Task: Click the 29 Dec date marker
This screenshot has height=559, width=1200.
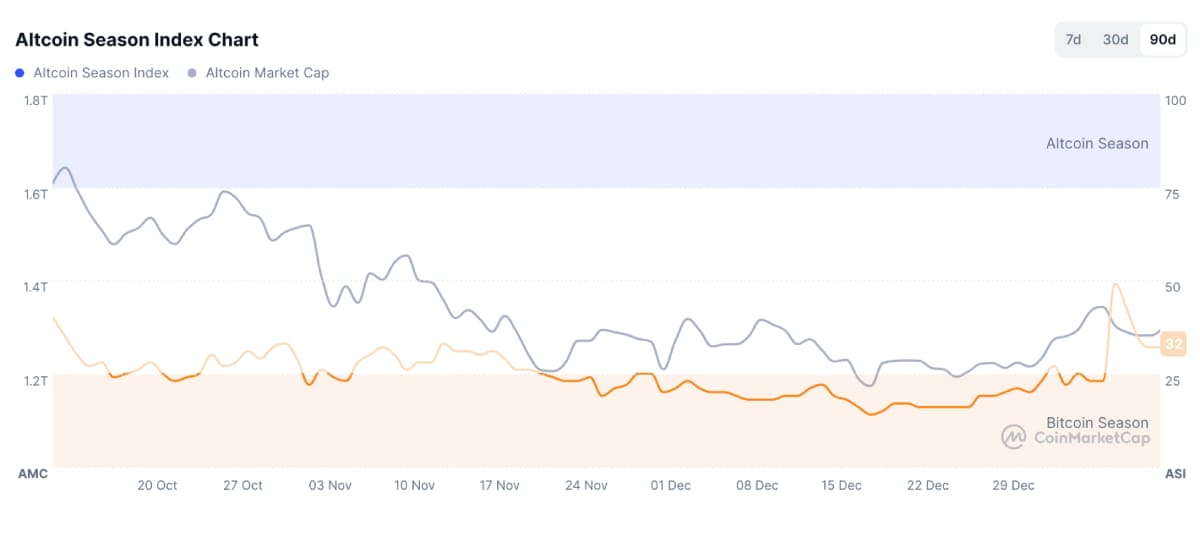Action: coord(1013,485)
